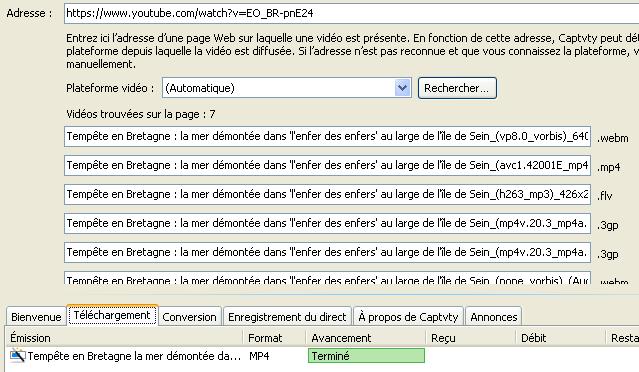Sort by the Format column header
The image size is (639, 372).
[x=275, y=338]
